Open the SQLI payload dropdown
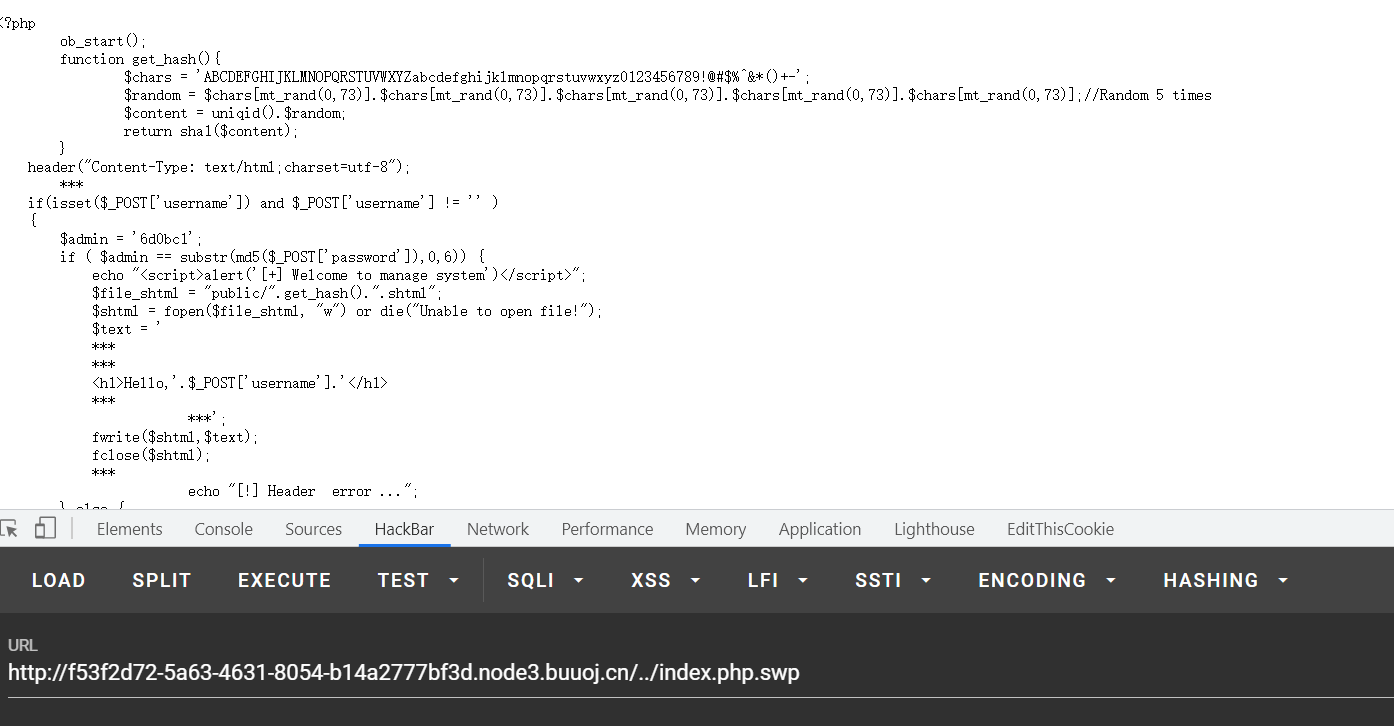The width and height of the screenshot is (1394, 726). [545, 580]
